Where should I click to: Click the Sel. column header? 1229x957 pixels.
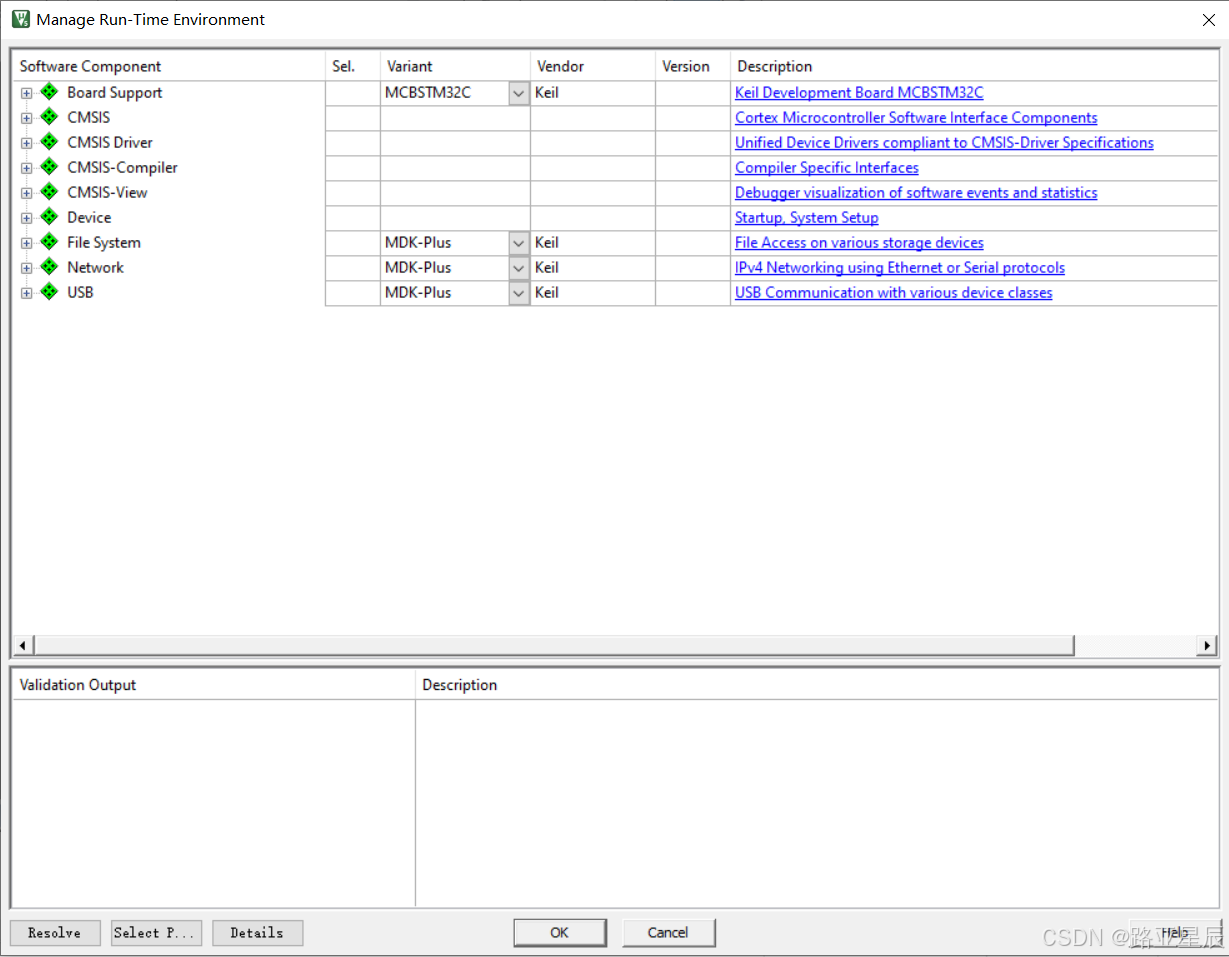pyautogui.click(x=353, y=66)
